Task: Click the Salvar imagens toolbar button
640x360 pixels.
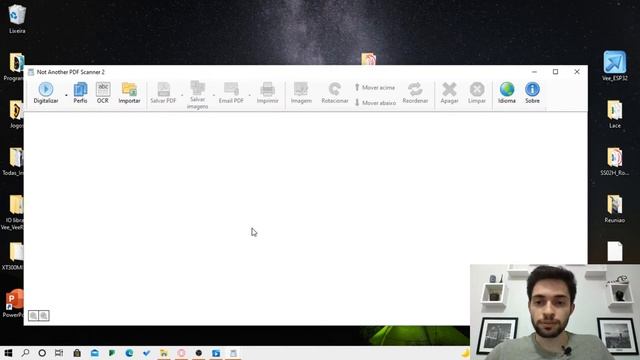Action: [198, 95]
